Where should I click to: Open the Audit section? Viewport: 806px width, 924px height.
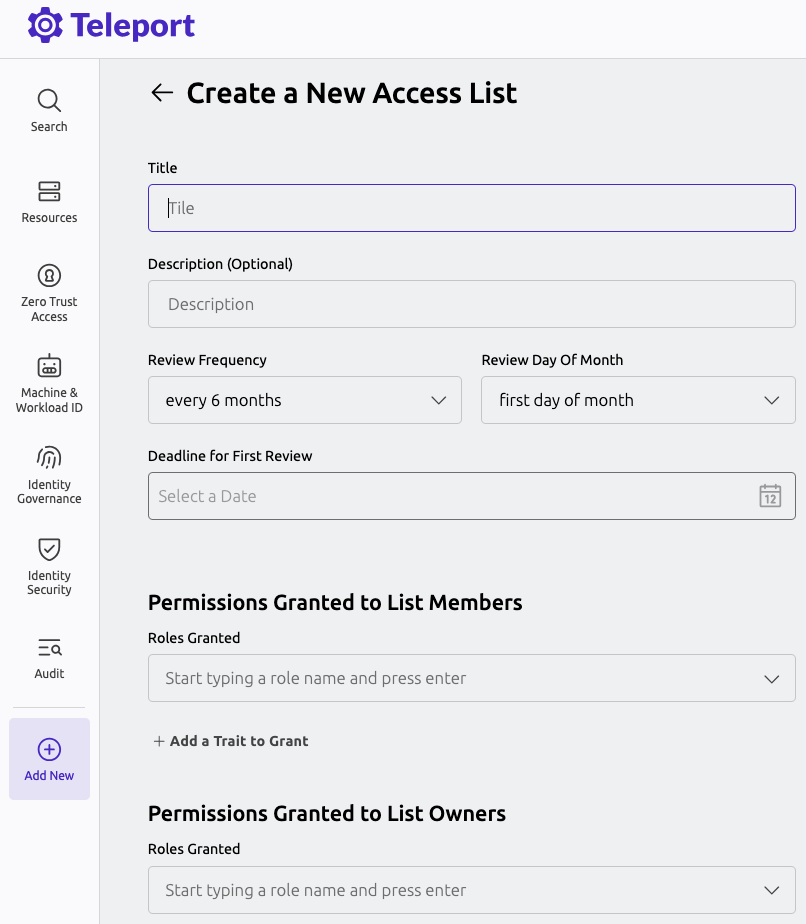coord(48,655)
